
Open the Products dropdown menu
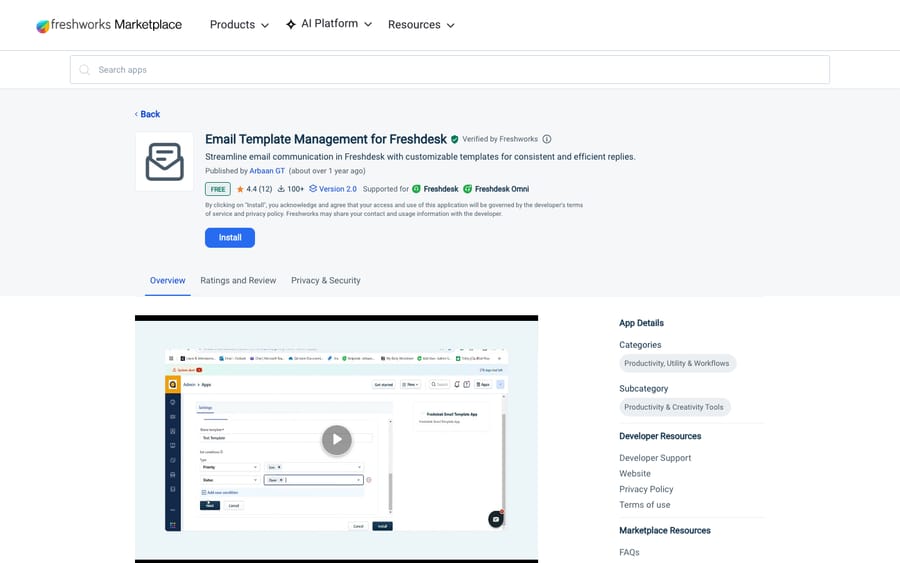(239, 25)
